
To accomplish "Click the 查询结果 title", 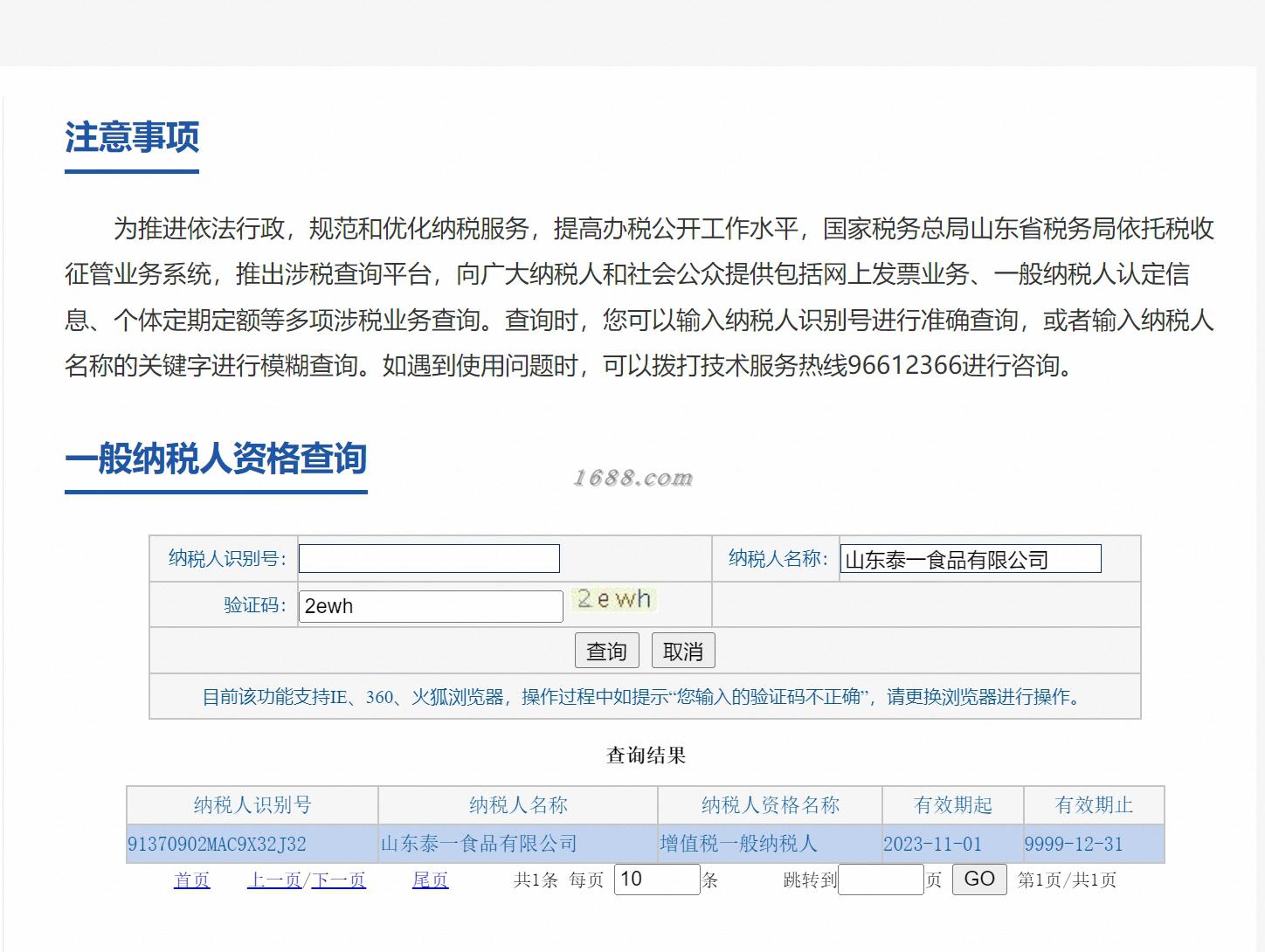I will pyautogui.click(x=646, y=755).
